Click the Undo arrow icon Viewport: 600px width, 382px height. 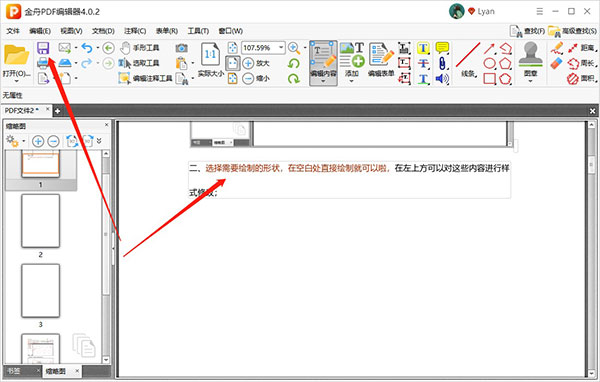87,48
